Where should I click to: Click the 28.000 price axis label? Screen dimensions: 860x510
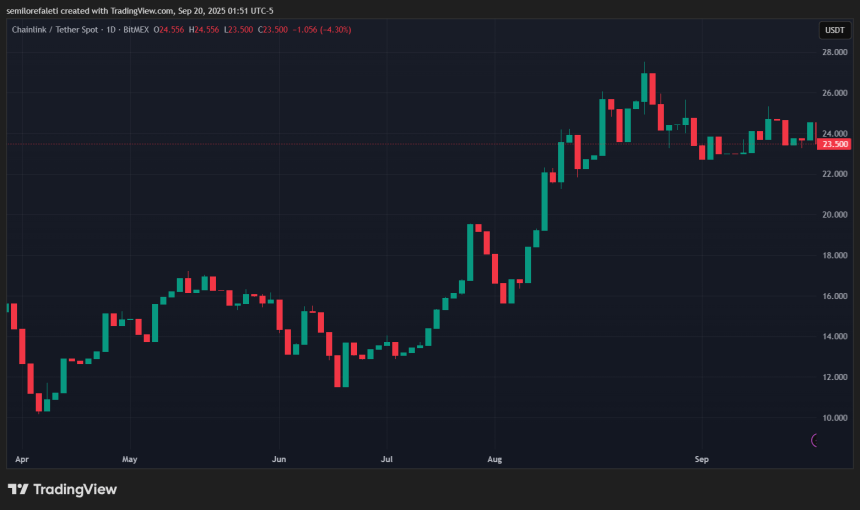click(x=834, y=52)
